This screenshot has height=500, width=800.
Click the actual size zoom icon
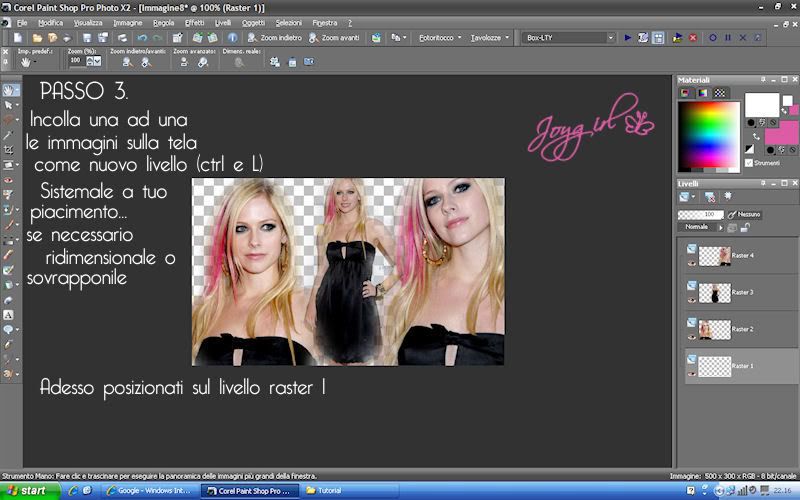(238, 62)
